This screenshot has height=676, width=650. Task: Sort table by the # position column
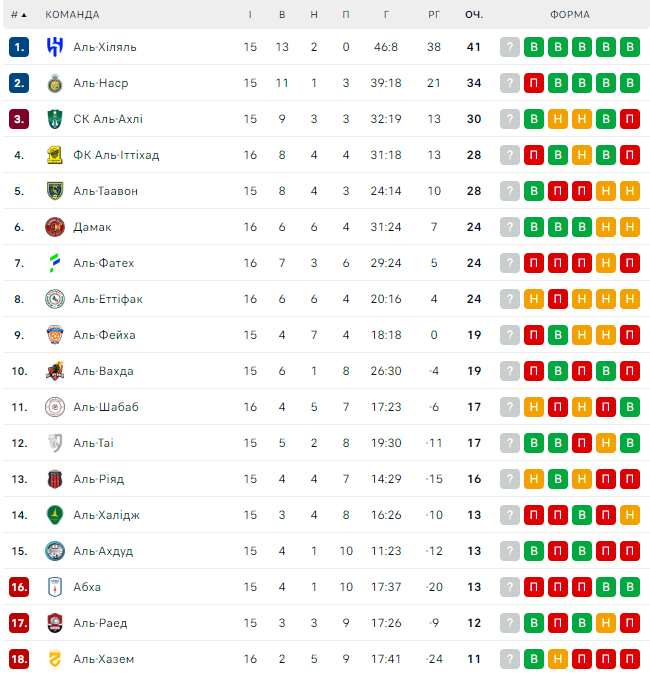(18, 15)
